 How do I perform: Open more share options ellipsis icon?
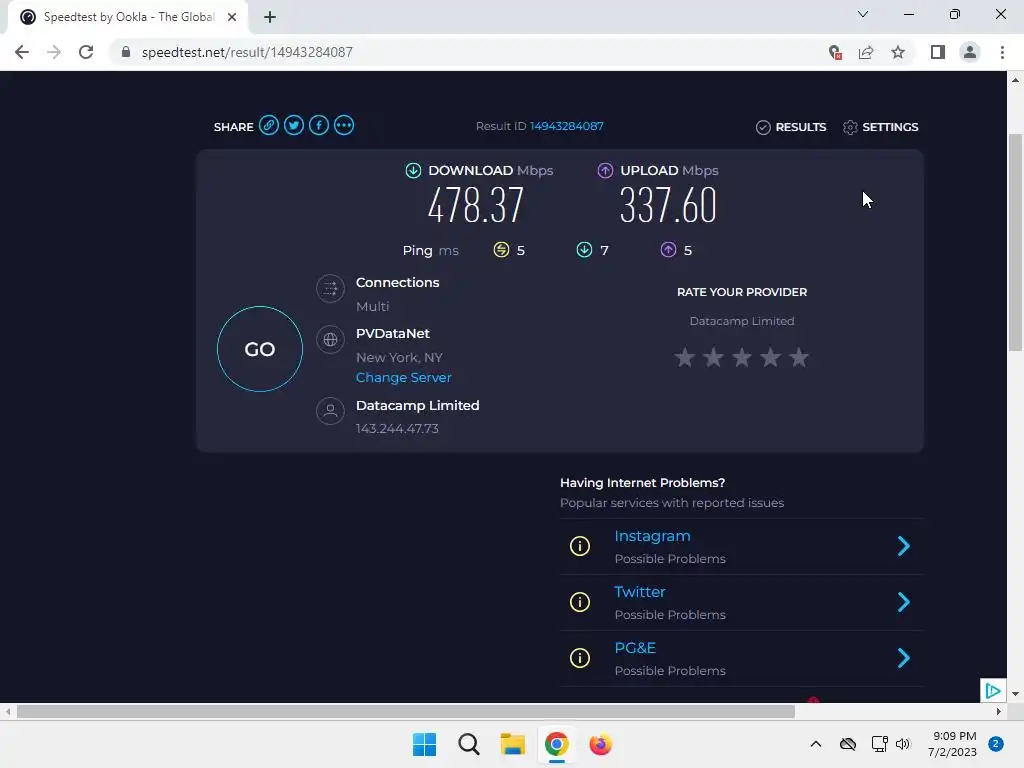[344, 125]
